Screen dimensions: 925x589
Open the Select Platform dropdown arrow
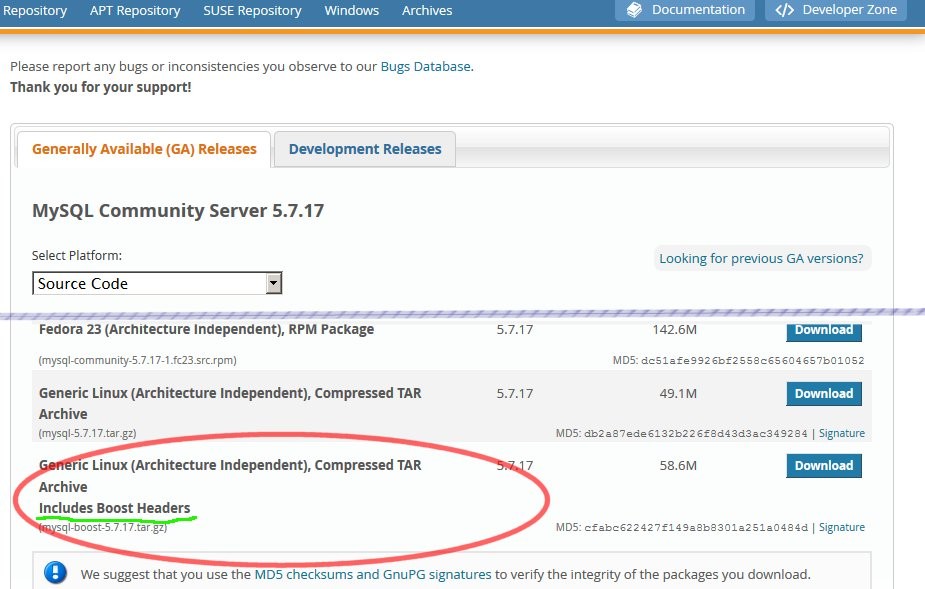pyautogui.click(x=273, y=283)
